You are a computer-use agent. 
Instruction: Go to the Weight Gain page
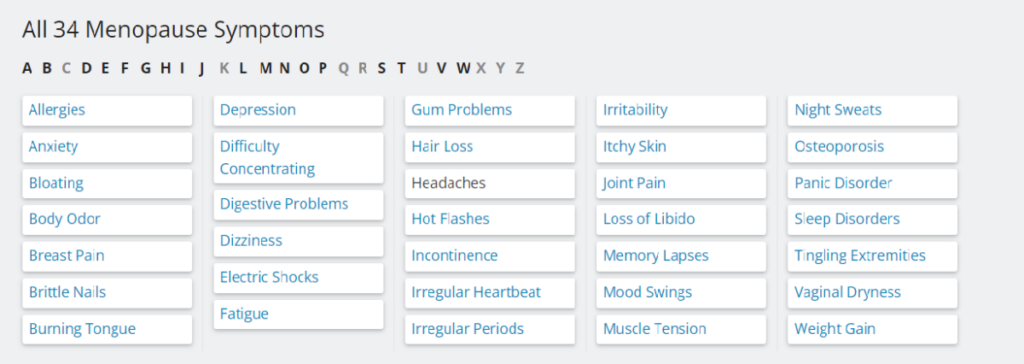click(x=872, y=329)
